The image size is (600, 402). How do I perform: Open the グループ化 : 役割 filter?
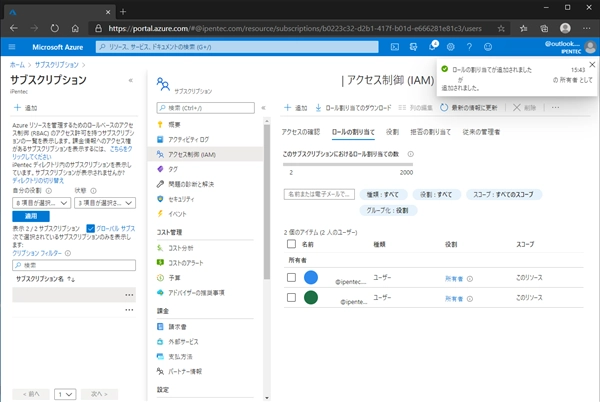(x=388, y=210)
